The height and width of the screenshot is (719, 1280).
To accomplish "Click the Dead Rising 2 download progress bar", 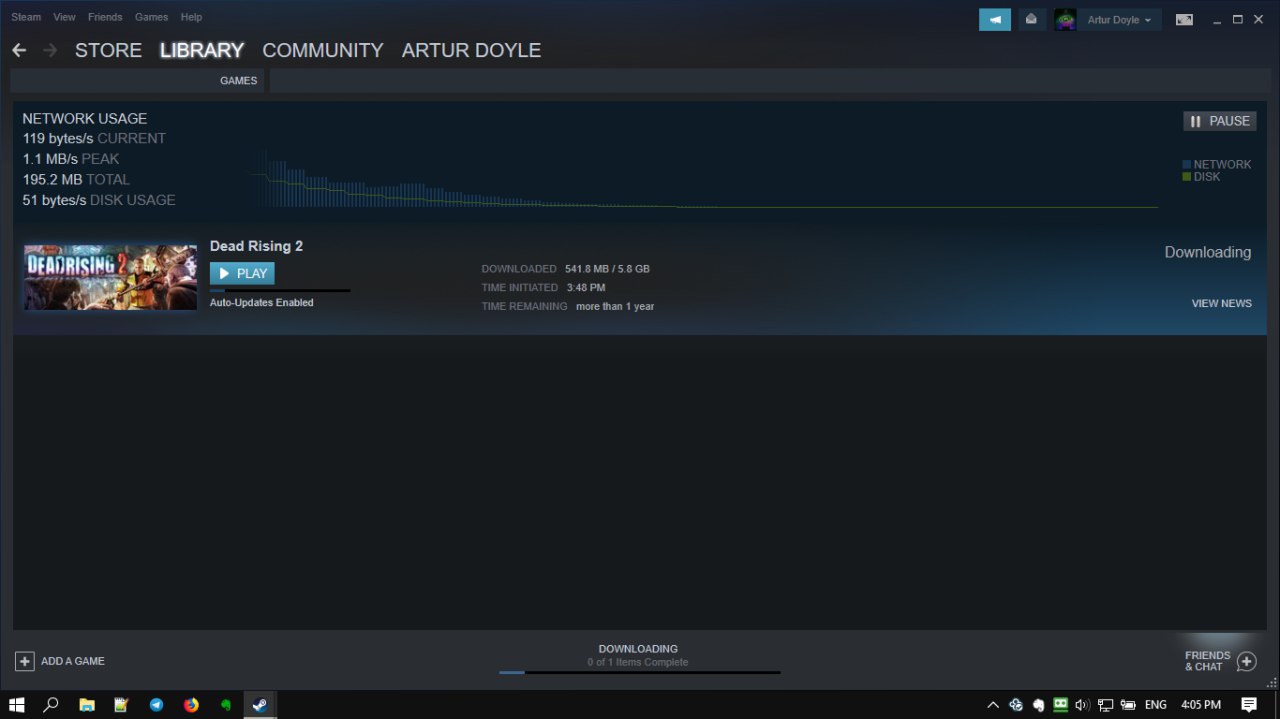I will click(280, 291).
